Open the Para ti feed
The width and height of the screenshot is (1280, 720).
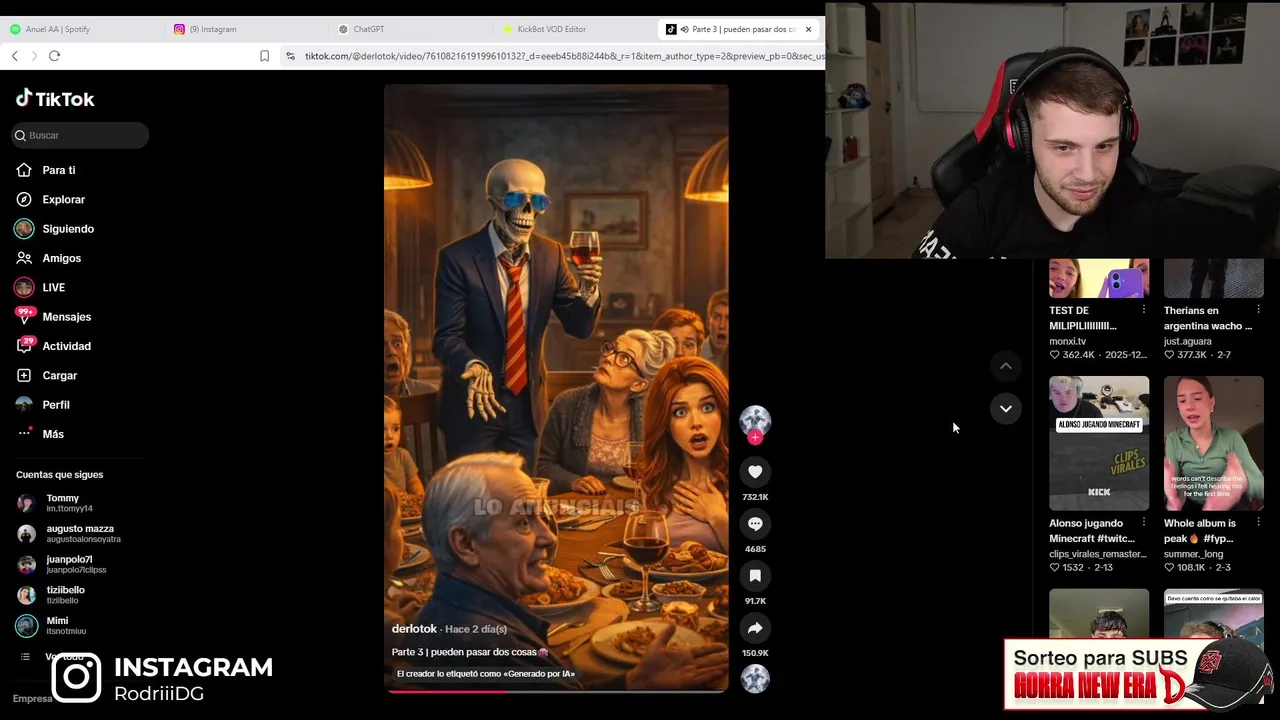point(59,170)
